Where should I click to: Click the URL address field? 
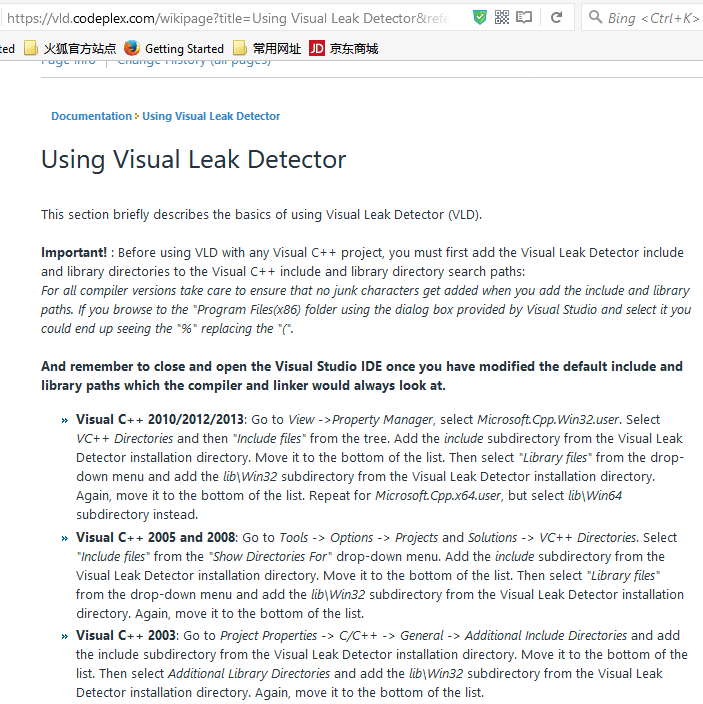click(229, 18)
